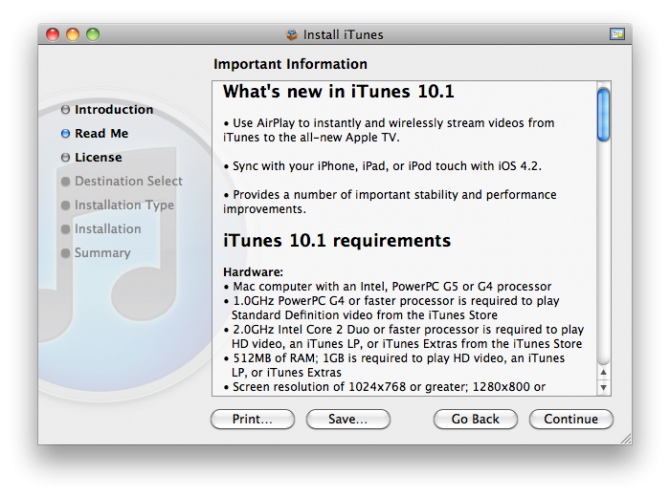Image resolution: width=670 pixels, height=497 pixels.
Task: Save the Read Me text
Action: point(348,419)
